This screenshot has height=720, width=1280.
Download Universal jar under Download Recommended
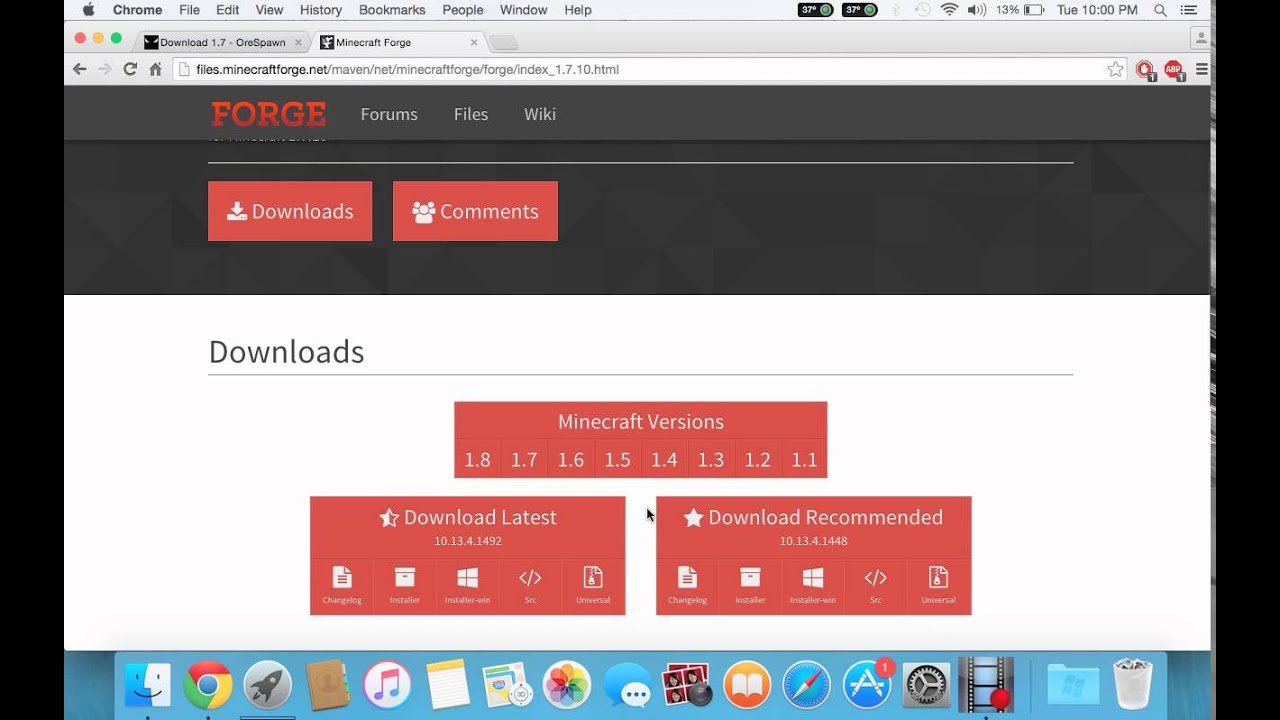(938, 586)
